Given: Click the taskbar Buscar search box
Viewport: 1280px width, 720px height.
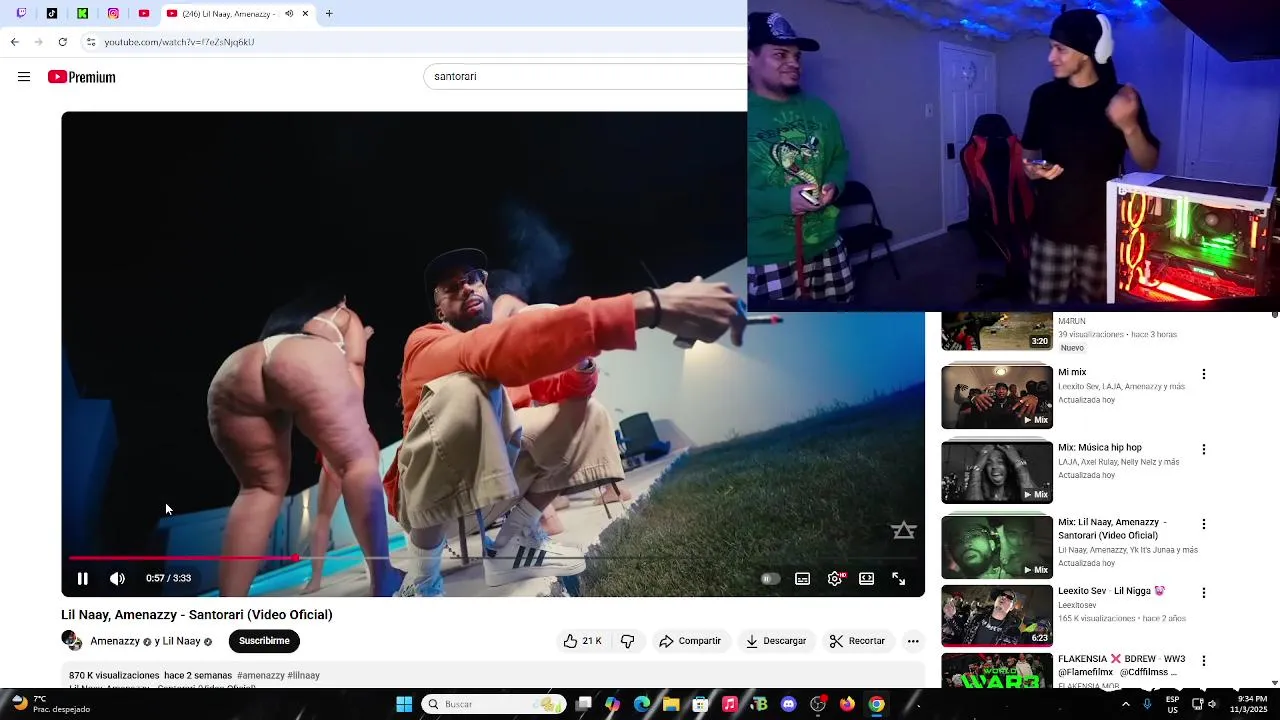Looking at the screenshot, I should 494,704.
